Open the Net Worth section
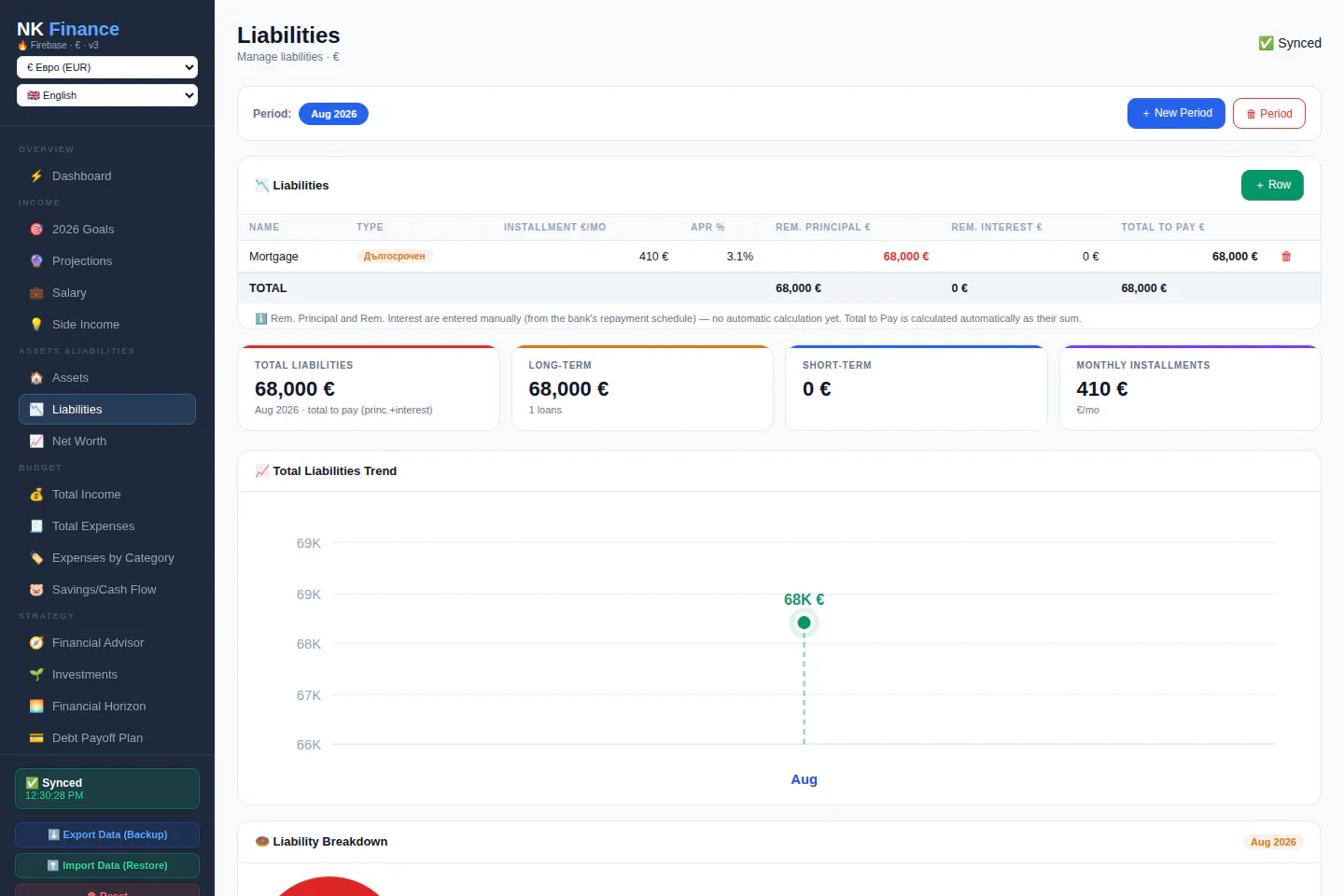1344x896 pixels. (x=107, y=441)
